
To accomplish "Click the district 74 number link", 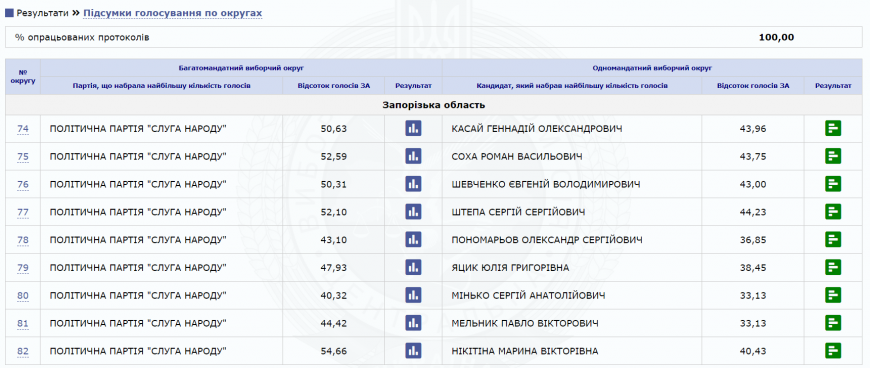I will coord(23,129).
